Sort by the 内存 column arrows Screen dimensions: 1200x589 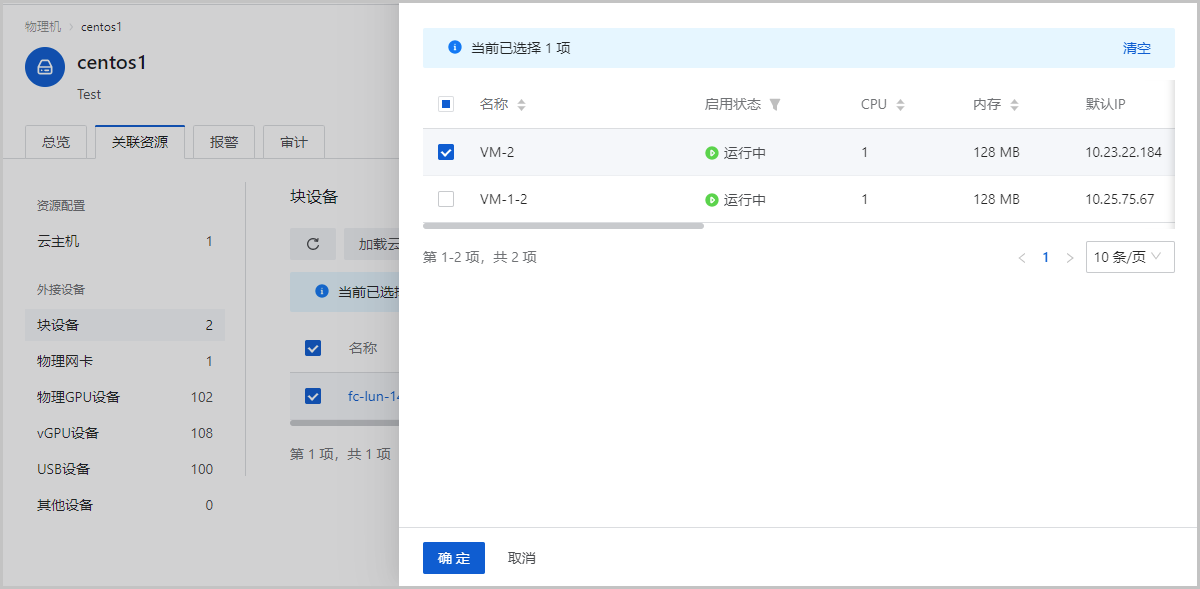point(1014,105)
